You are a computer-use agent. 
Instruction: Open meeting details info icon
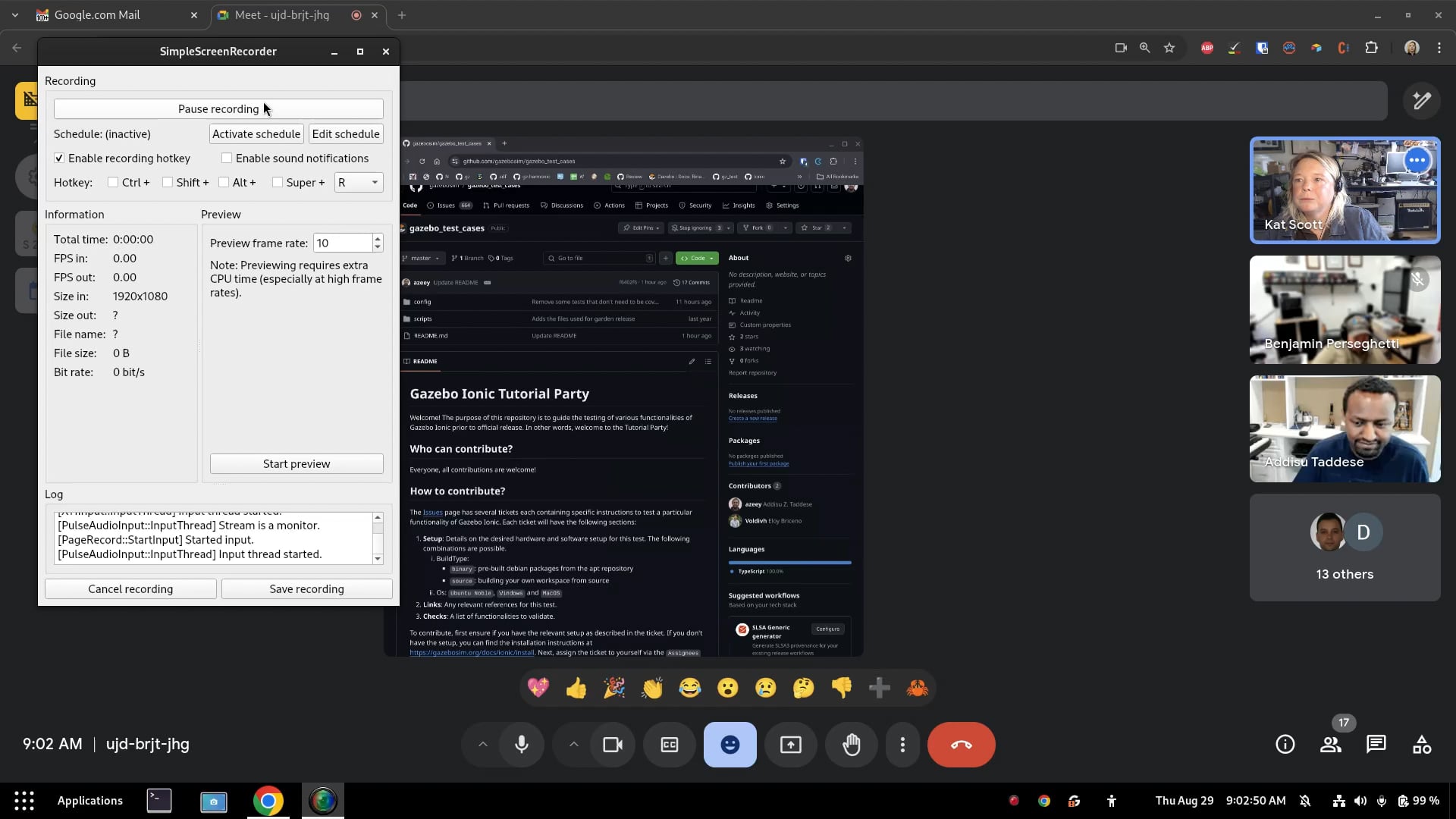coord(1285,745)
